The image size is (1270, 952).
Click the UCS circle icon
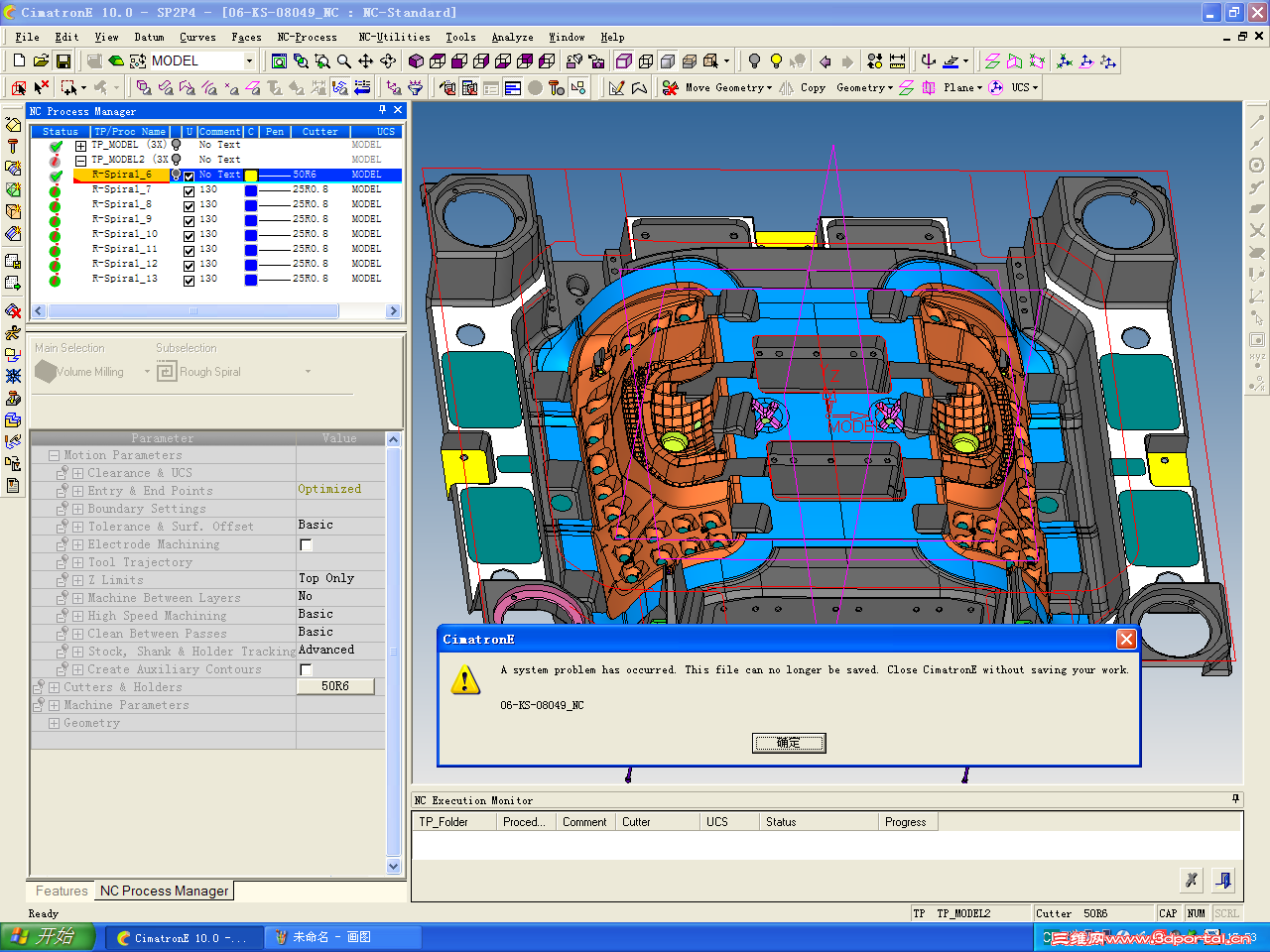(x=996, y=88)
